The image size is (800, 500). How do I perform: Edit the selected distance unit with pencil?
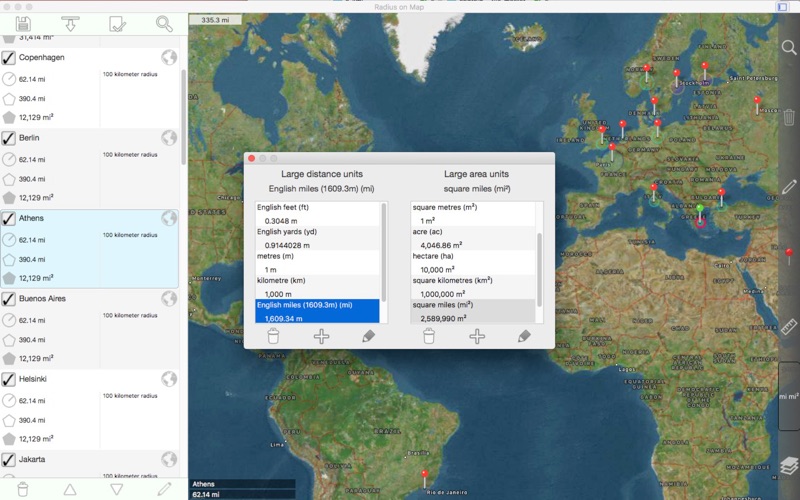click(x=369, y=336)
